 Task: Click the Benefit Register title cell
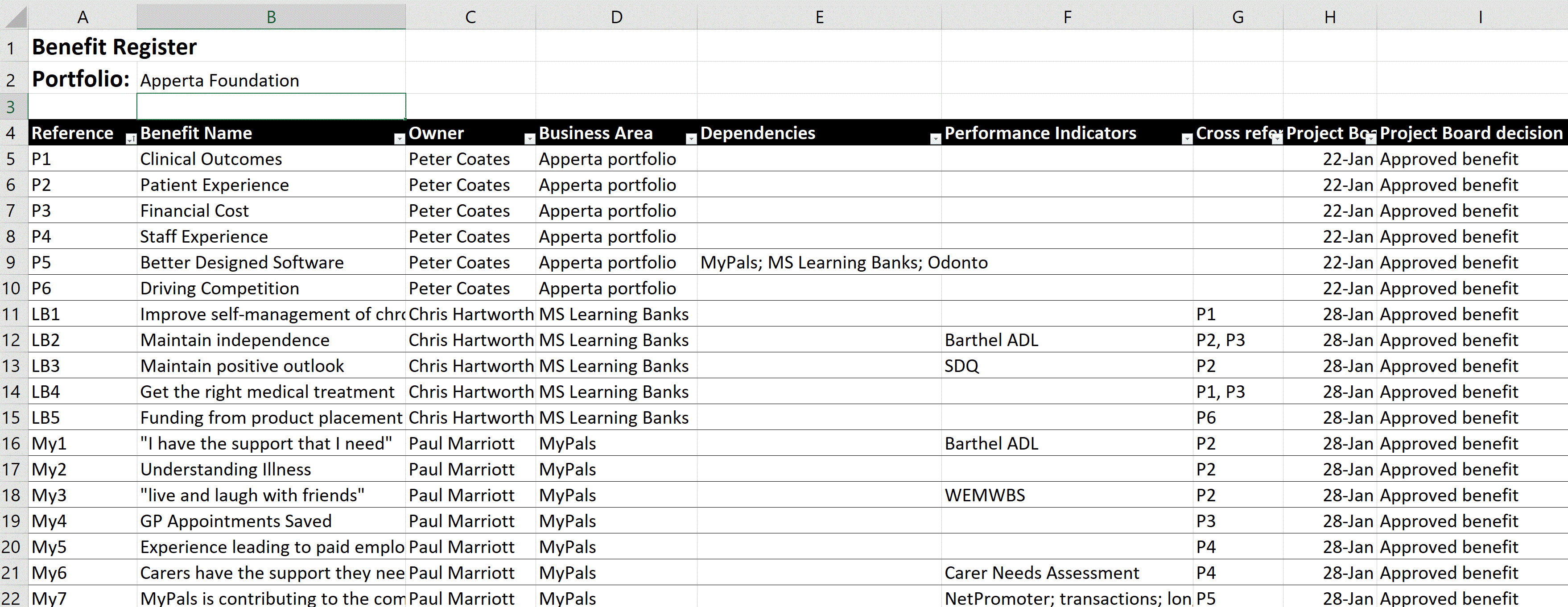[x=115, y=47]
